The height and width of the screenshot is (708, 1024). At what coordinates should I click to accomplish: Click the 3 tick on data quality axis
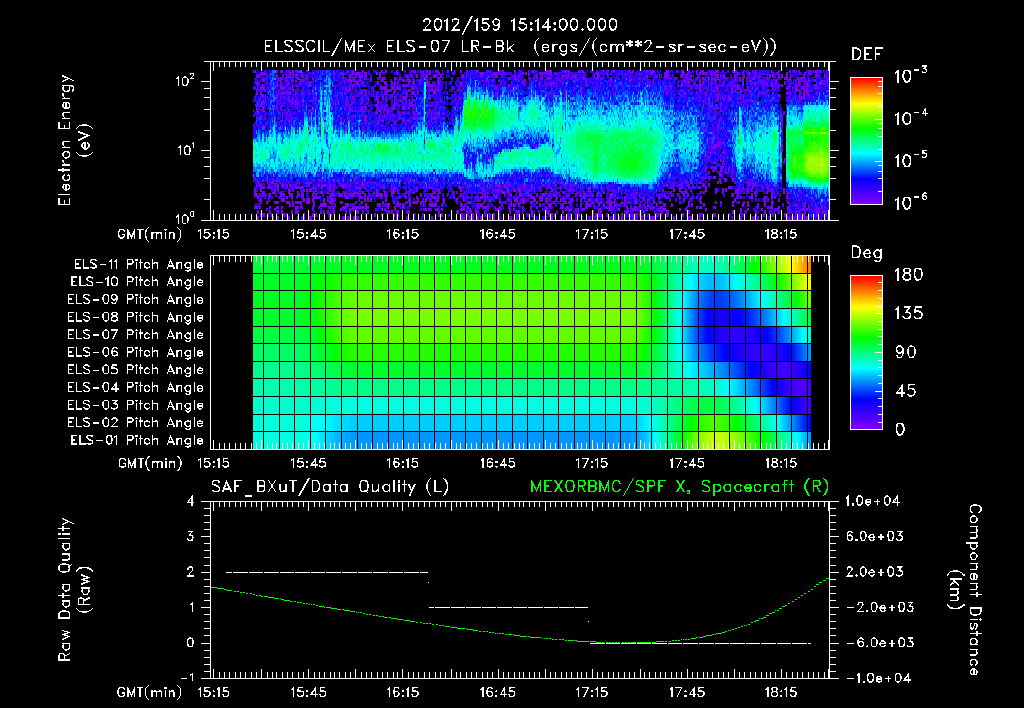191,536
